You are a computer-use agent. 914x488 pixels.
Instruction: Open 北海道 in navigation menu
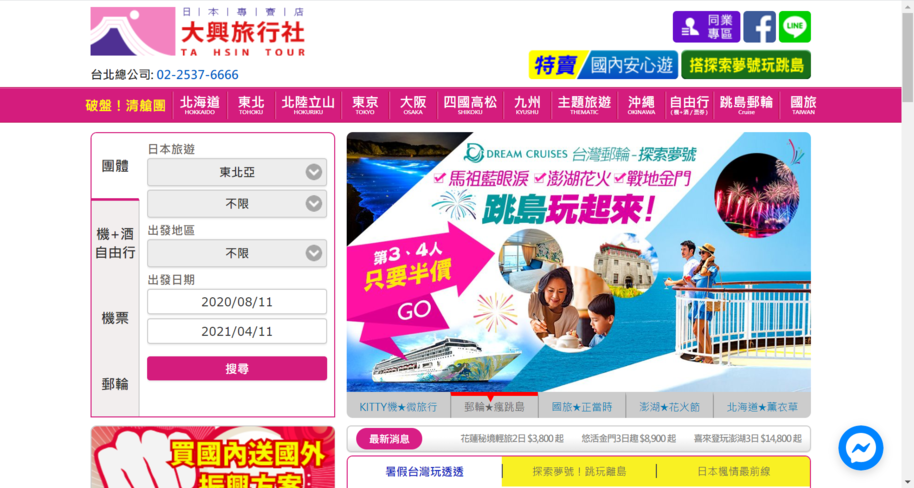pyautogui.click(x=200, y=105)
